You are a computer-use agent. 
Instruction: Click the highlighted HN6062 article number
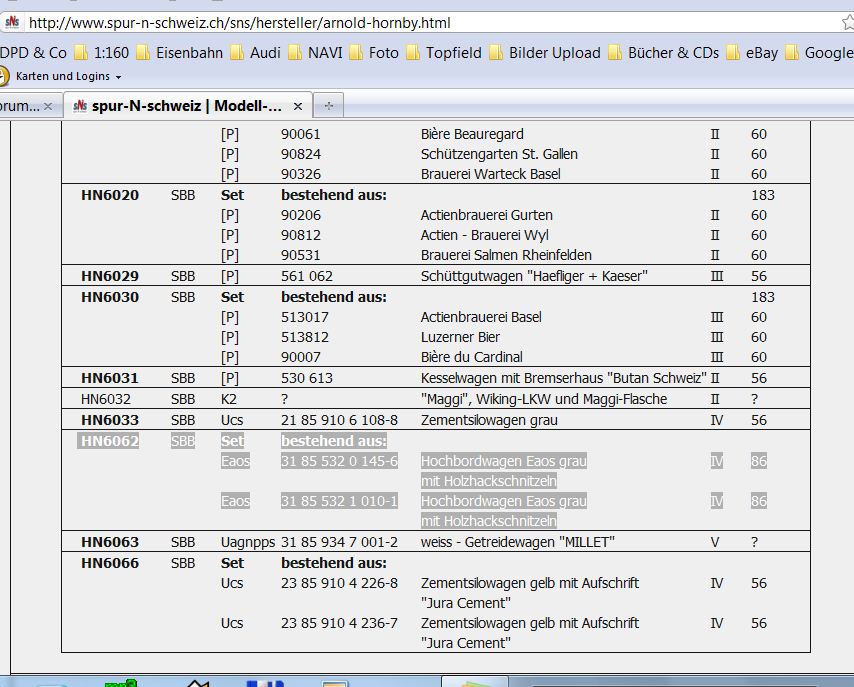(110, 441)
